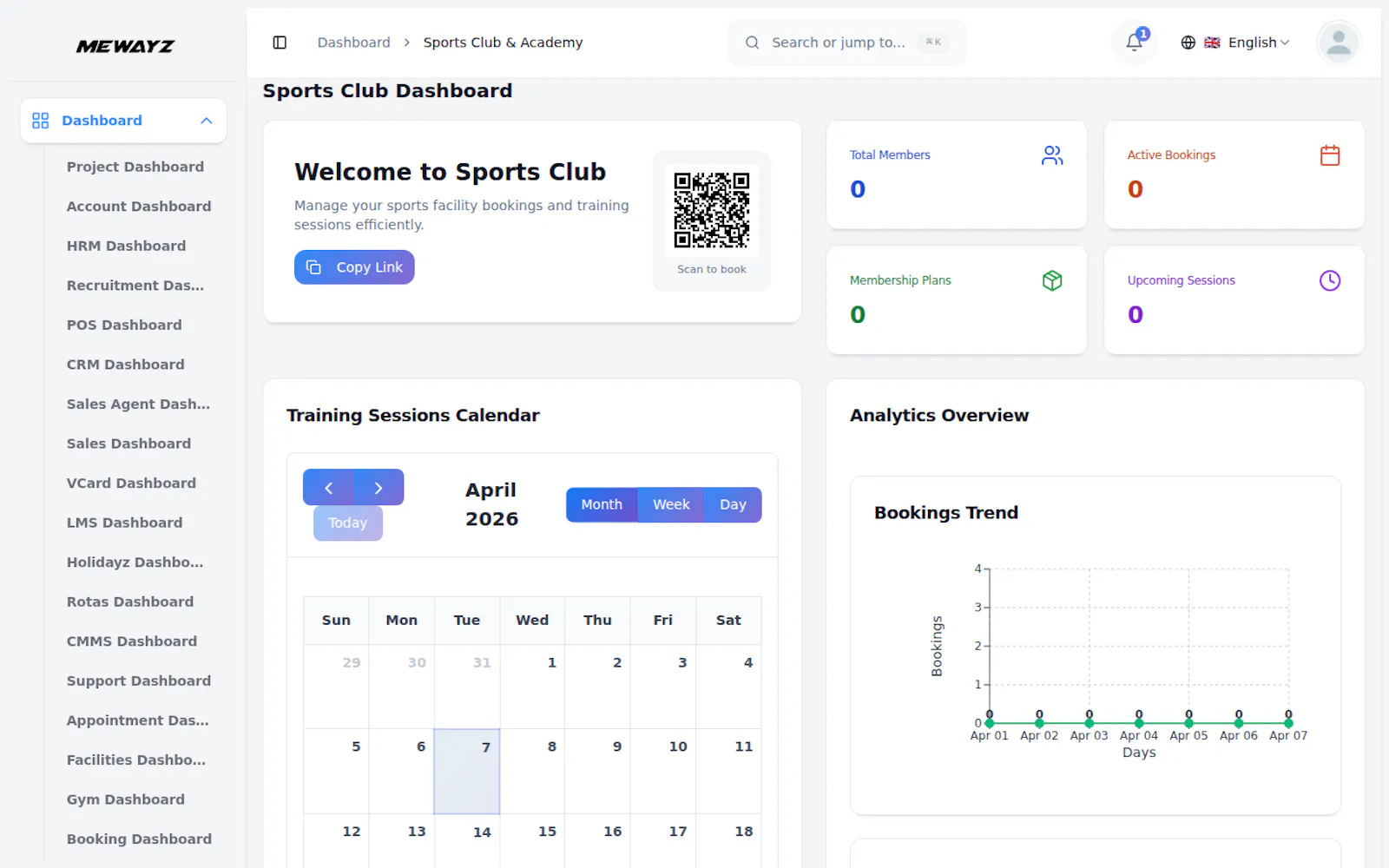Open HRM Dashboard from sidebar

tap(126, 246)
